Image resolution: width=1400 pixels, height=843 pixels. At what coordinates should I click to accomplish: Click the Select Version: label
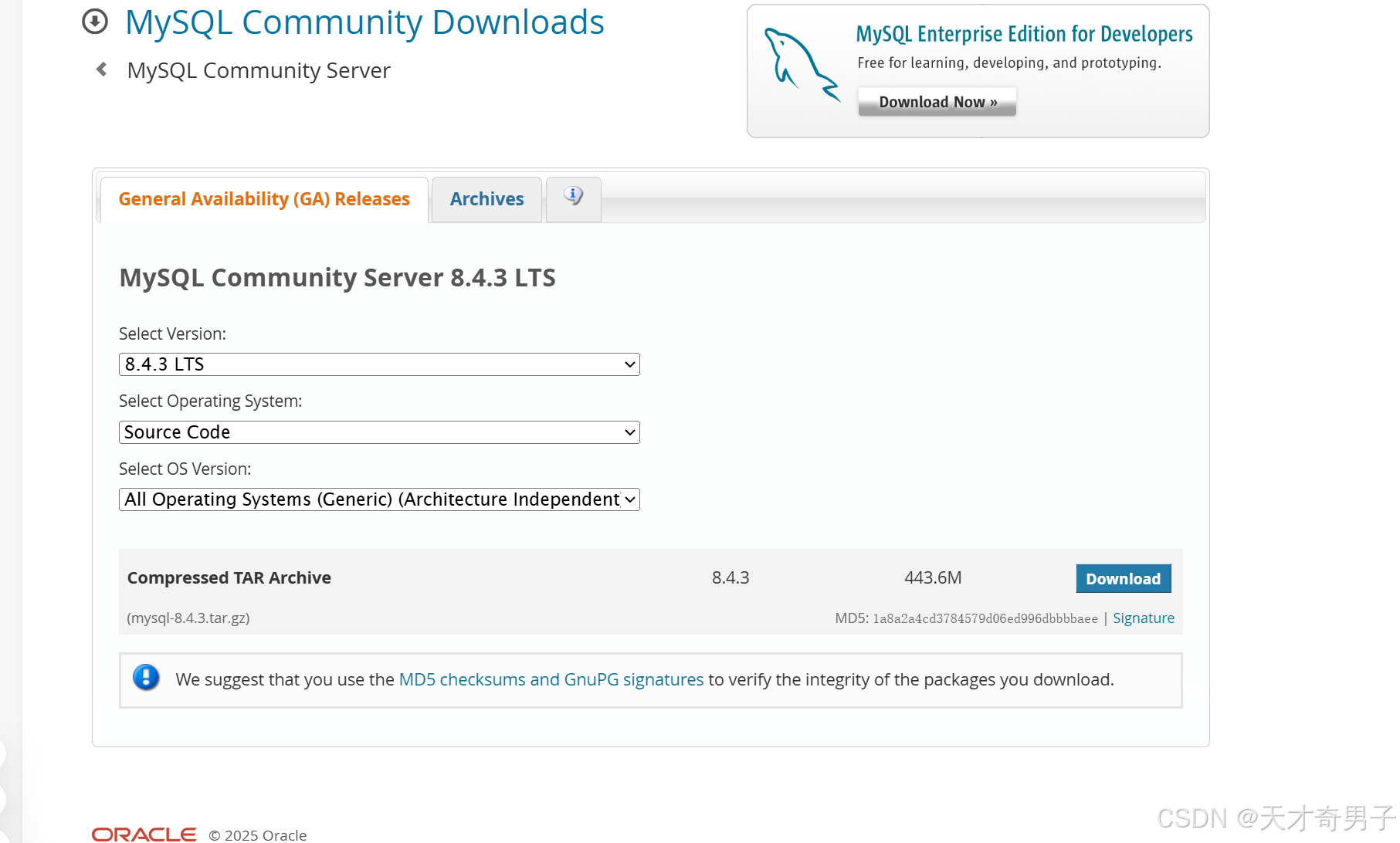(x=172, y=333)
